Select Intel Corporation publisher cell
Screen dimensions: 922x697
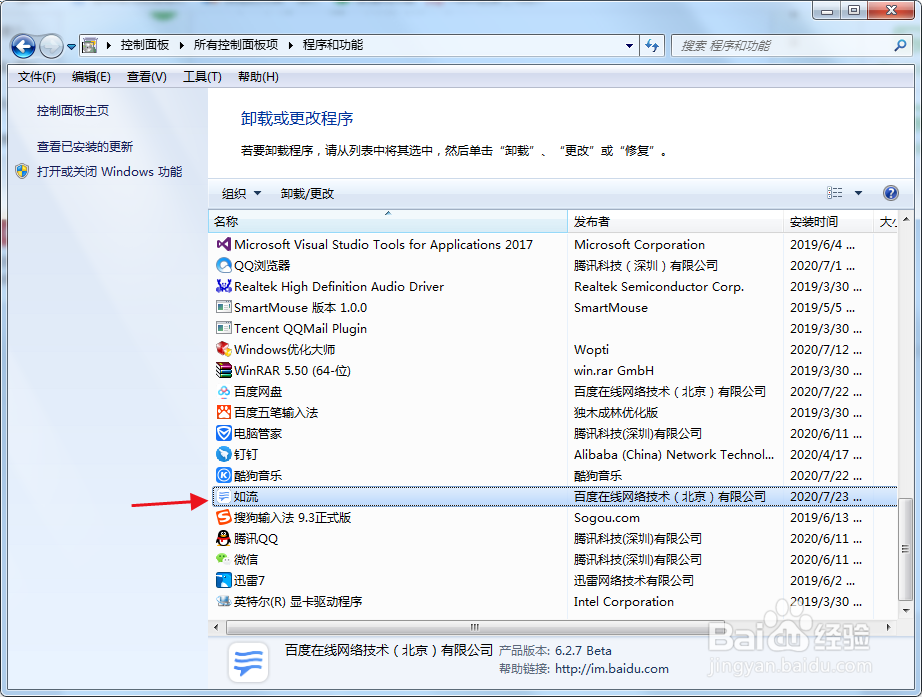click(x=623, y=602)
